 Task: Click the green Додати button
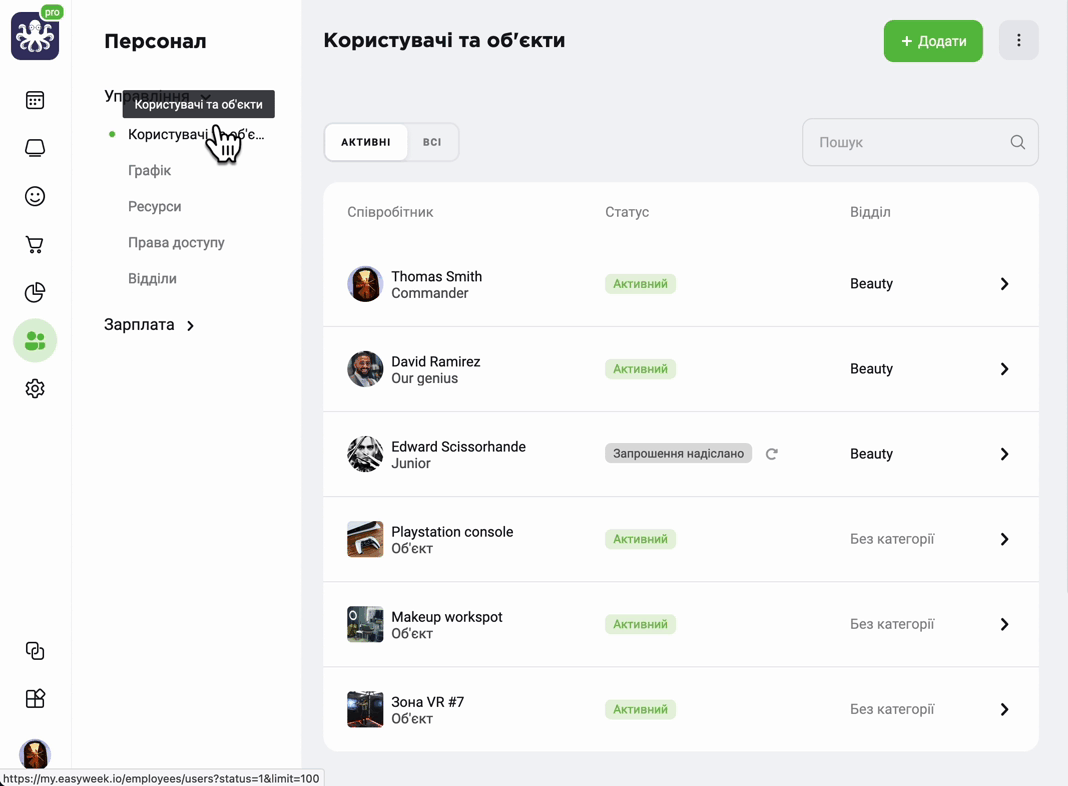933,41
